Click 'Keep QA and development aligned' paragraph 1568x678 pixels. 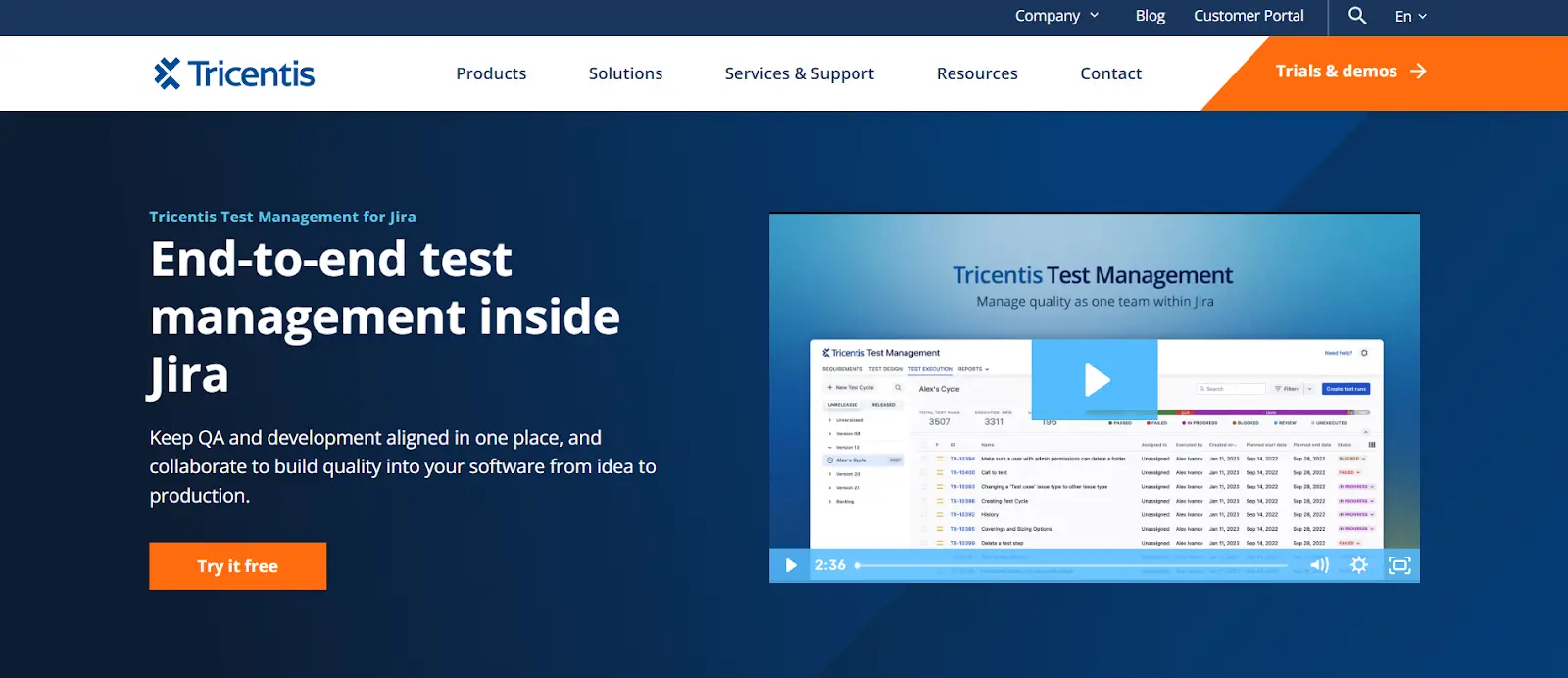point(403,466)
